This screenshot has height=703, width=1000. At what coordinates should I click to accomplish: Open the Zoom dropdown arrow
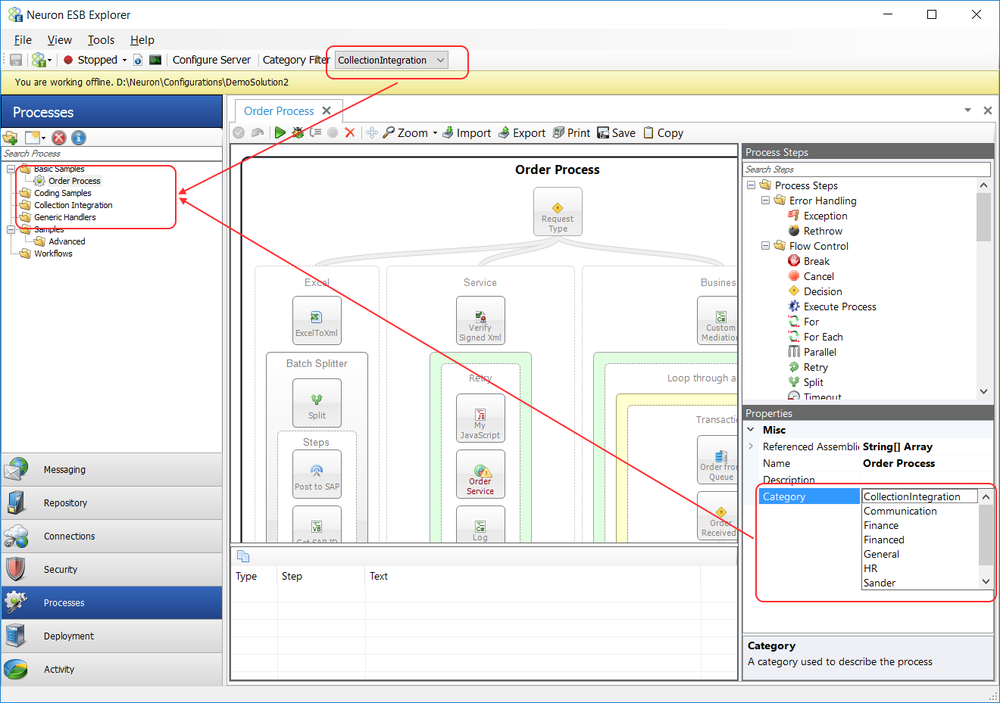point(435,133)
